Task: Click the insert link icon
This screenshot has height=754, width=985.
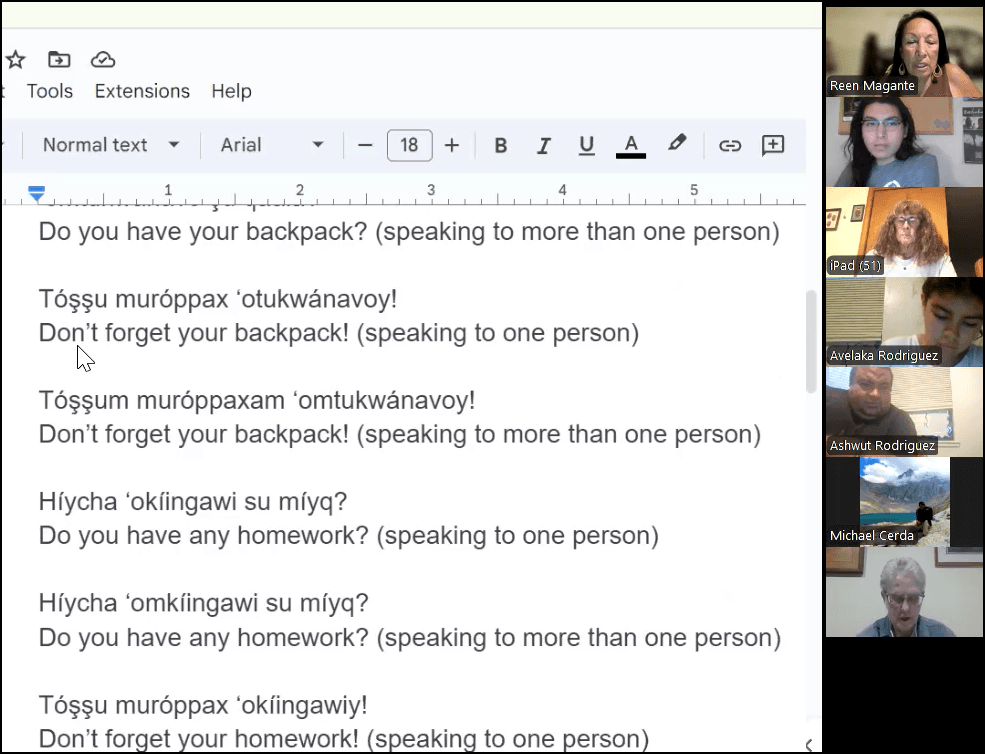Action: [730, 146]
